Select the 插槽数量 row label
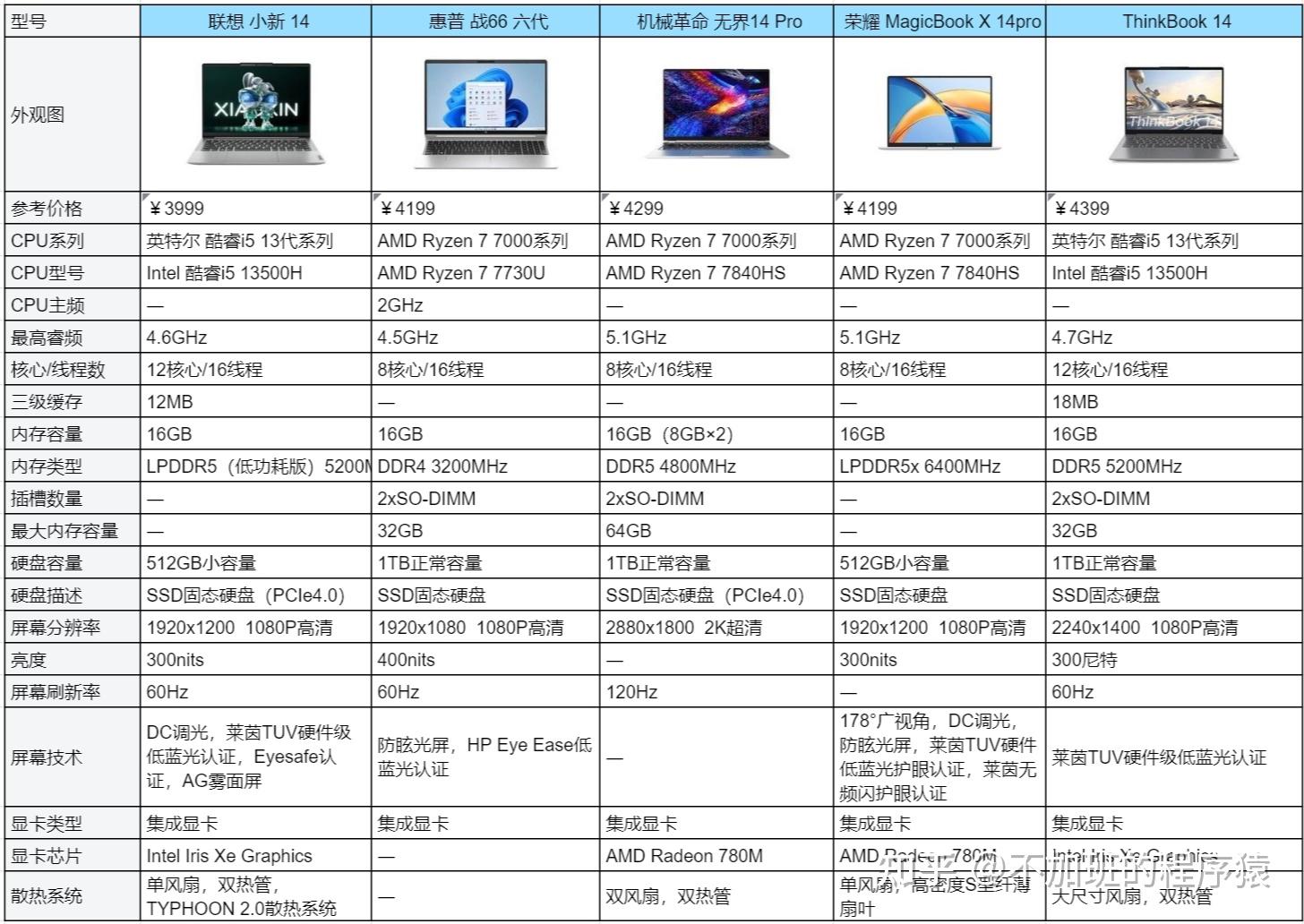The width and height of the screenshot is (1304, 924). (73, 499)
